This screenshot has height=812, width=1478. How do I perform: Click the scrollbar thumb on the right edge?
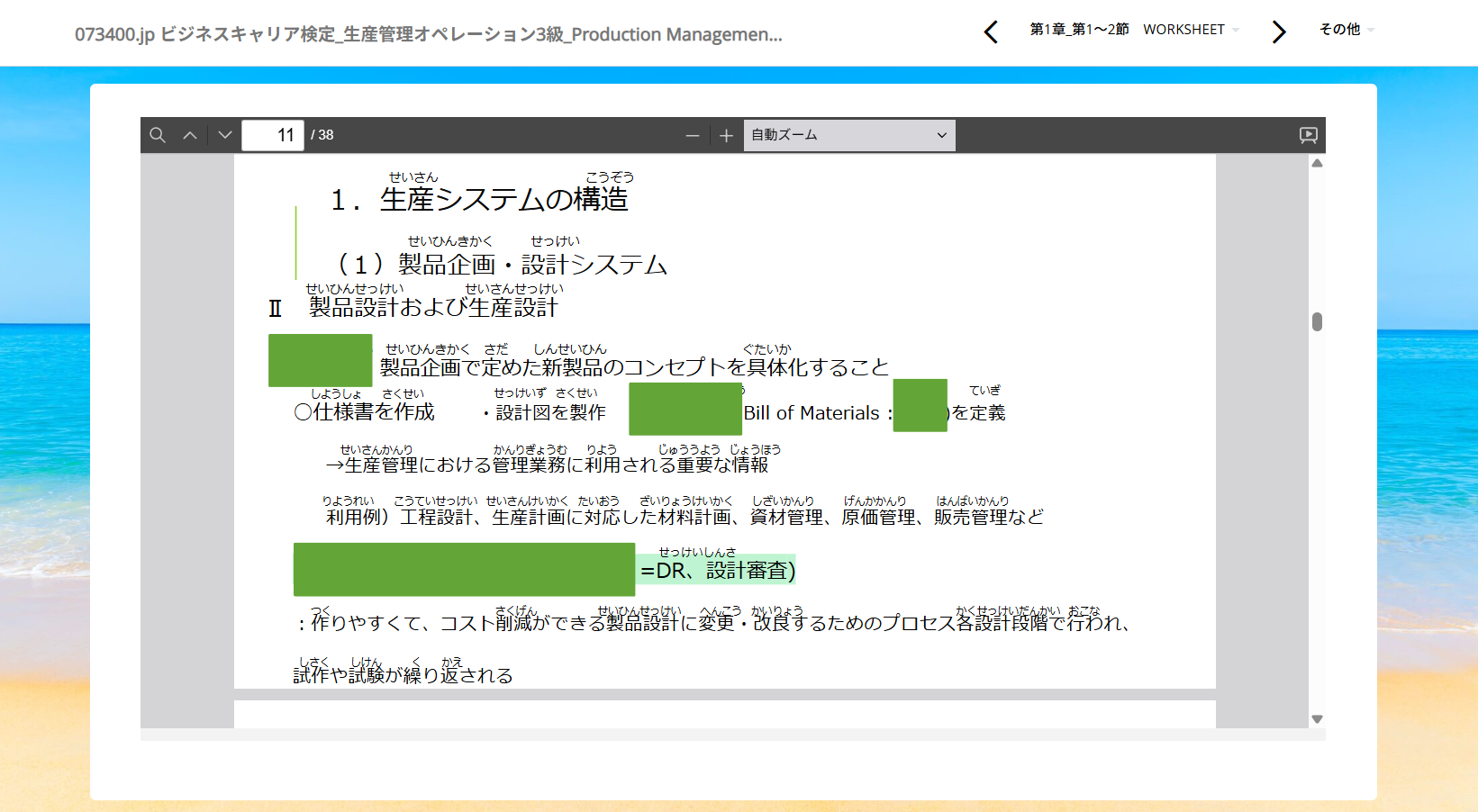(1317, 320)
